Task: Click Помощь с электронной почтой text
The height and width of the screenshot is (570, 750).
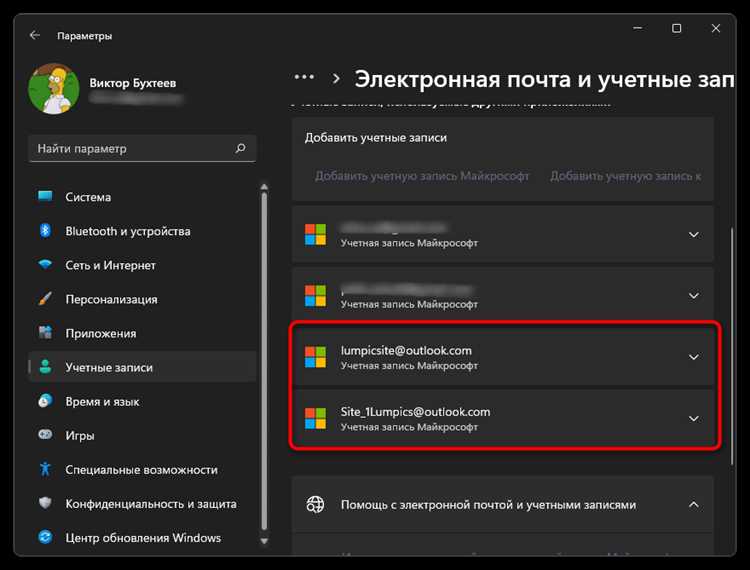Action: pos(488,504)
